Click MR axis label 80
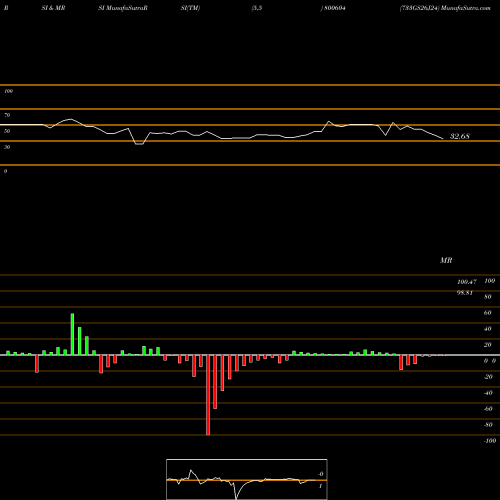 487,297
